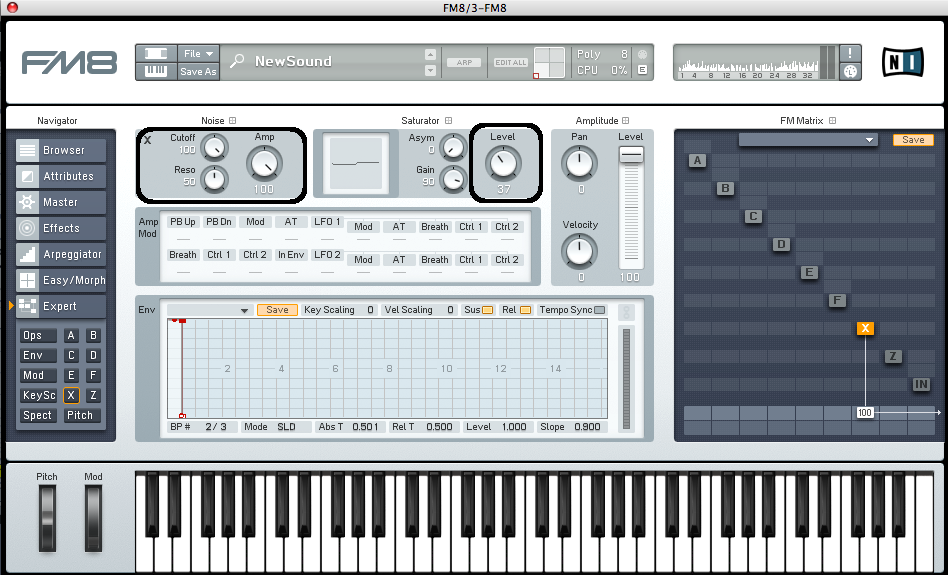Toggle the Sus sustain loop switch
The width and height of the screenshot is (948, 575).
[x=487, y=310]
